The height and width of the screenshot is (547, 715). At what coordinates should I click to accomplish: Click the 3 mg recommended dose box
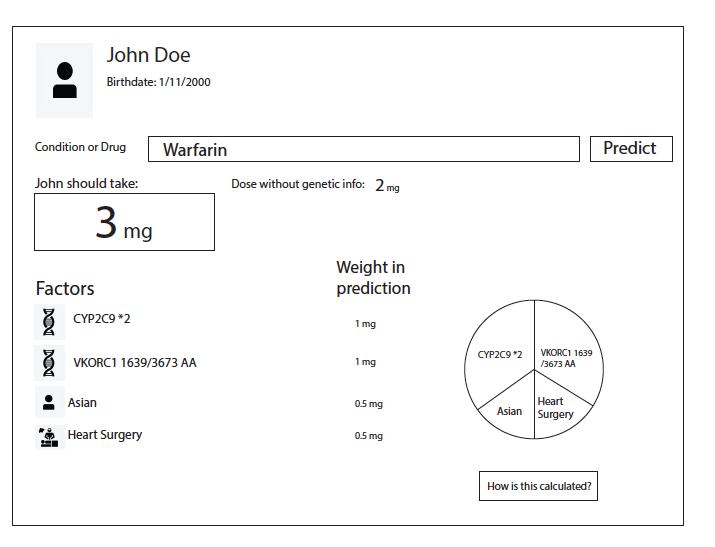124,222
